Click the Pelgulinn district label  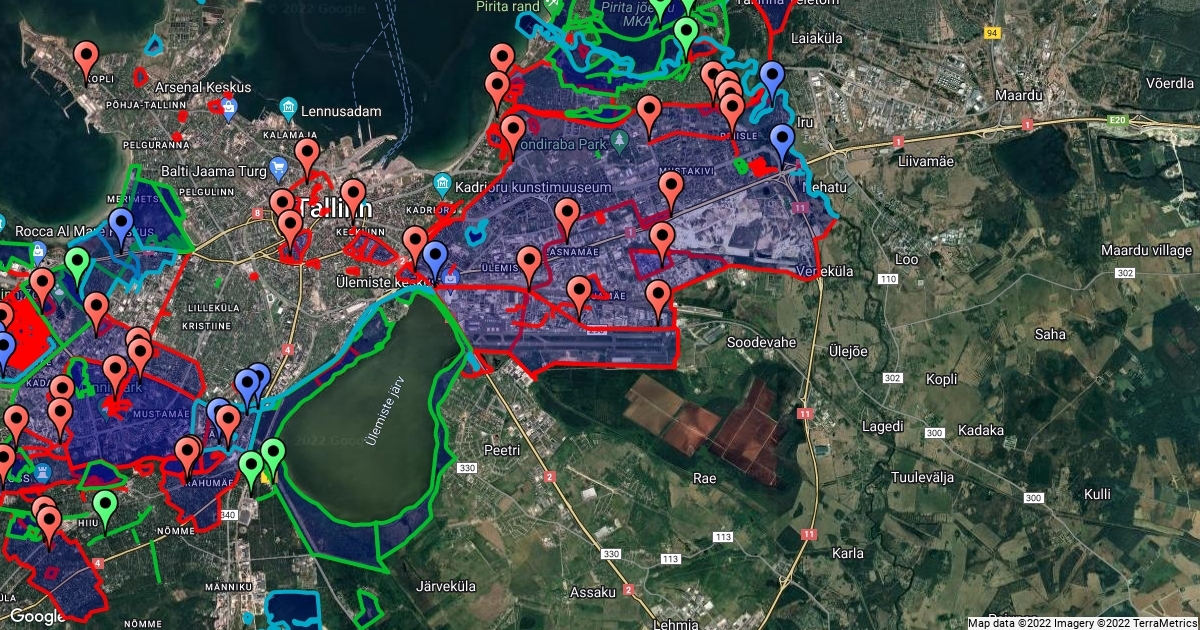point(204,190)
